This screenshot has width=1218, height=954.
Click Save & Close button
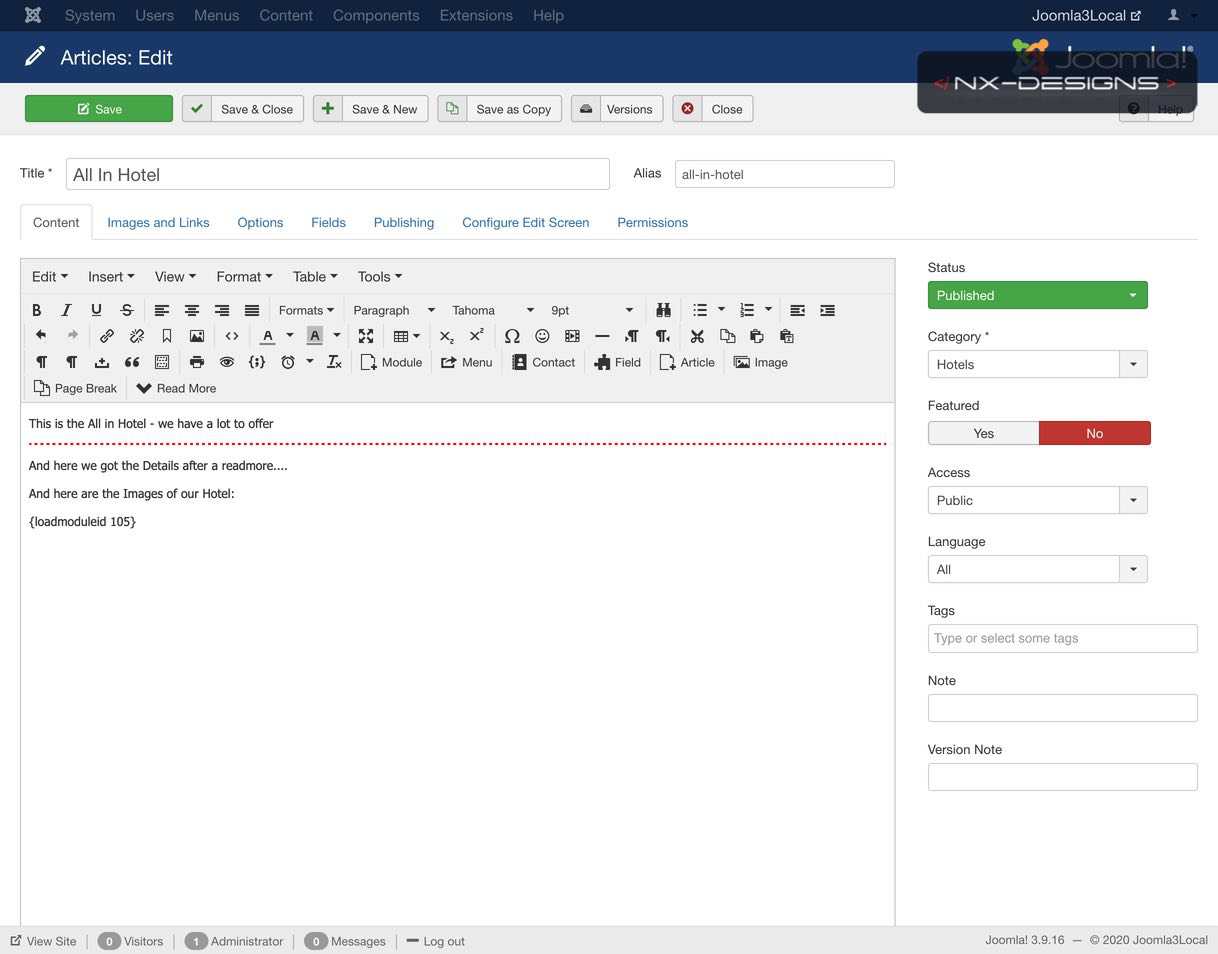(243, 109)
